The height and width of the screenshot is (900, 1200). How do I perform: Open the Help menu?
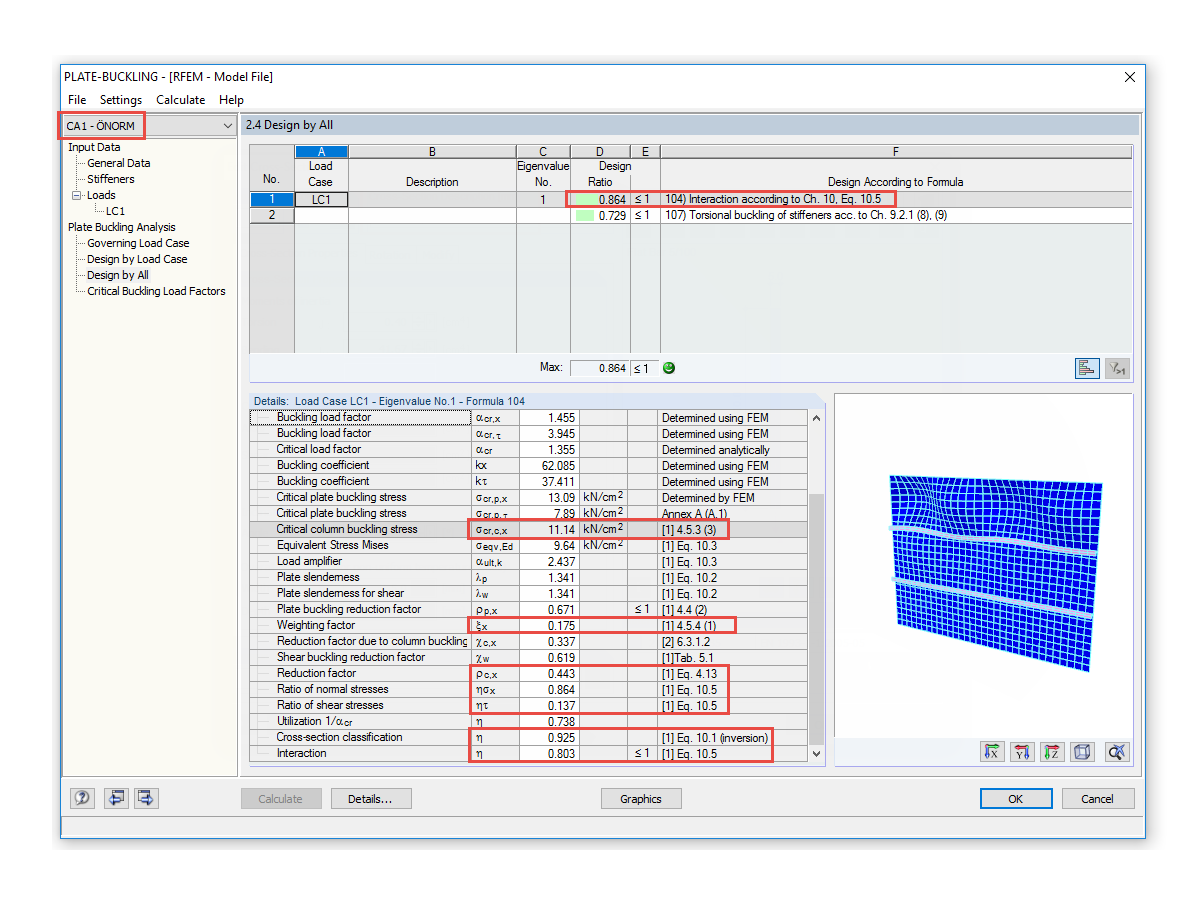pos(231,100)
